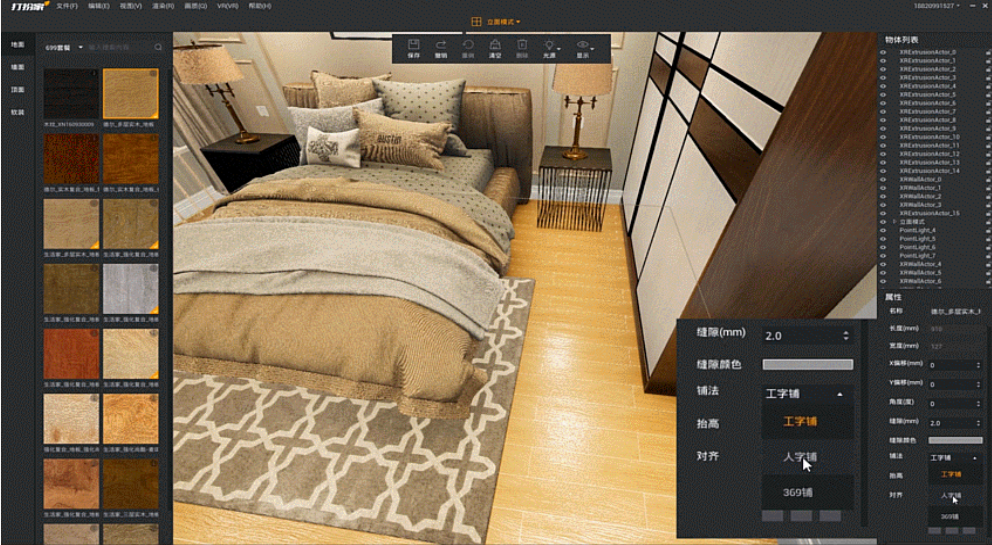
Task: Click the lock icon for XRWallActor_0
Action: 987,180
